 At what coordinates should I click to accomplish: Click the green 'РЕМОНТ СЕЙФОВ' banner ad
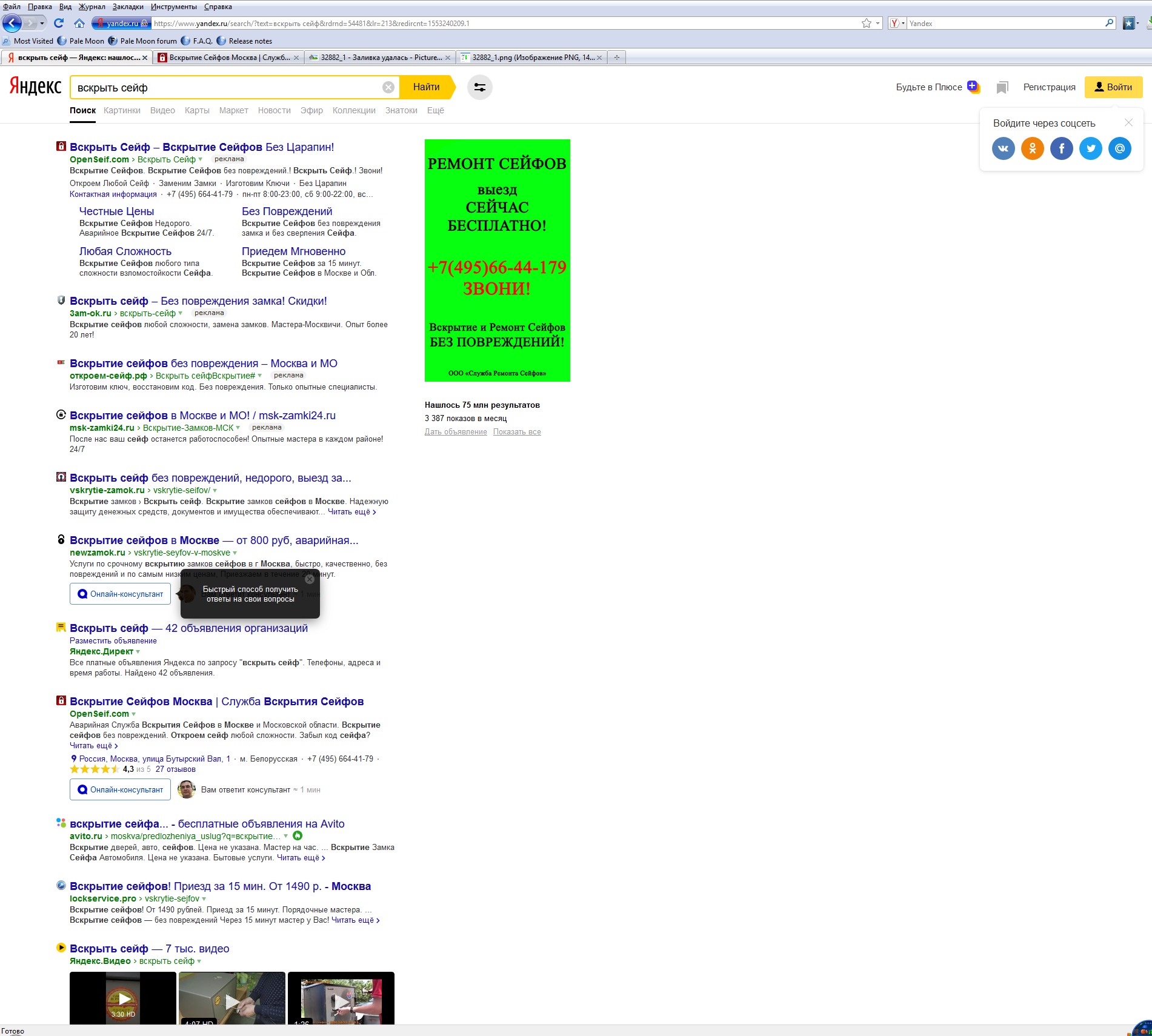[498, 261]
